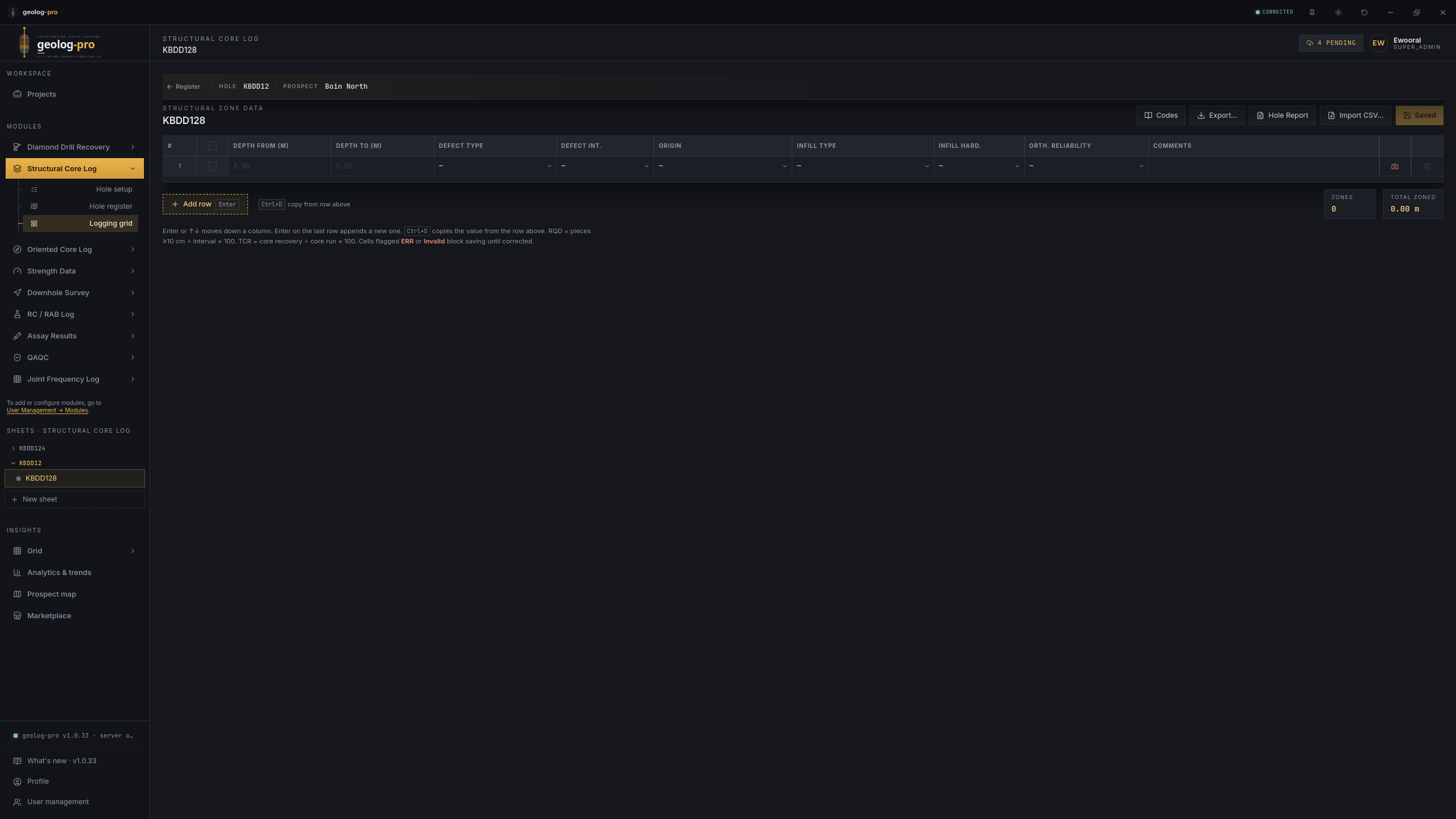Open Profile page
The image size is (1456, 819).
click(75, 781)
